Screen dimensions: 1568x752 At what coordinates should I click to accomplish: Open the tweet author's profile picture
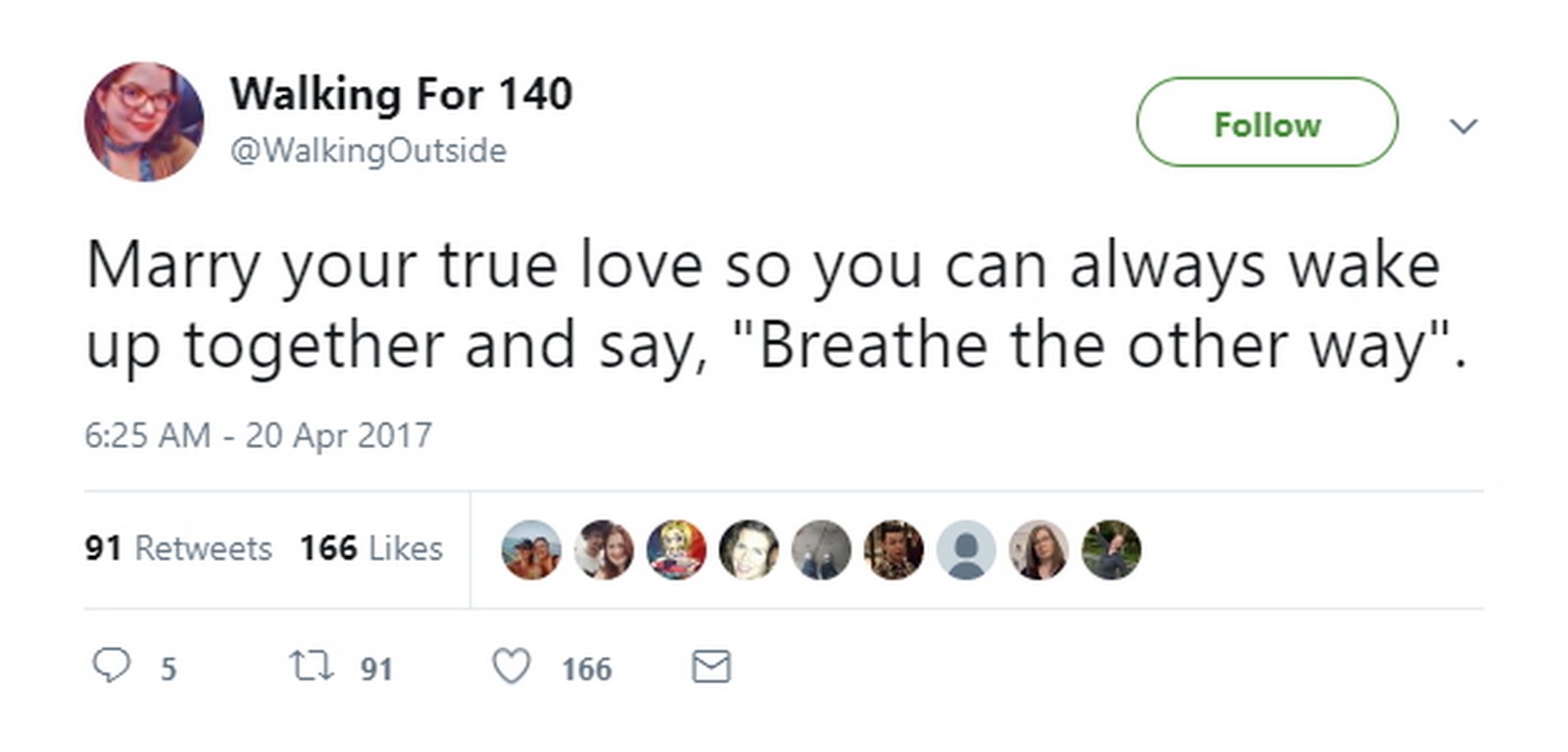pos(144,122)
